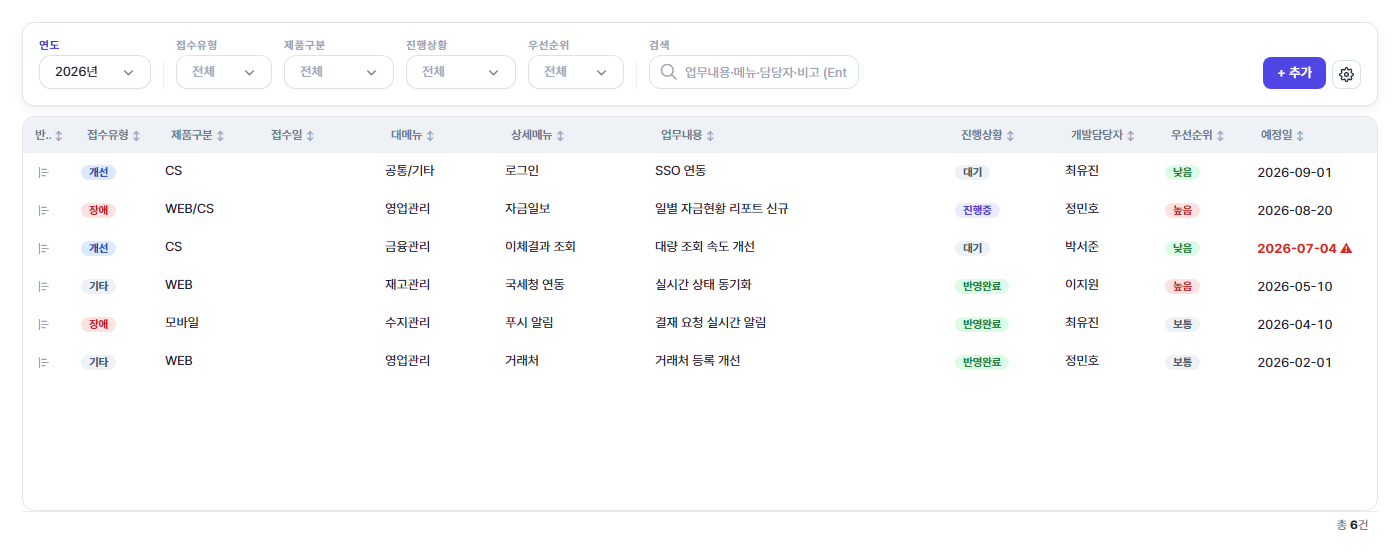Click the row handle icon for SSO 연동

click(43, 172)
